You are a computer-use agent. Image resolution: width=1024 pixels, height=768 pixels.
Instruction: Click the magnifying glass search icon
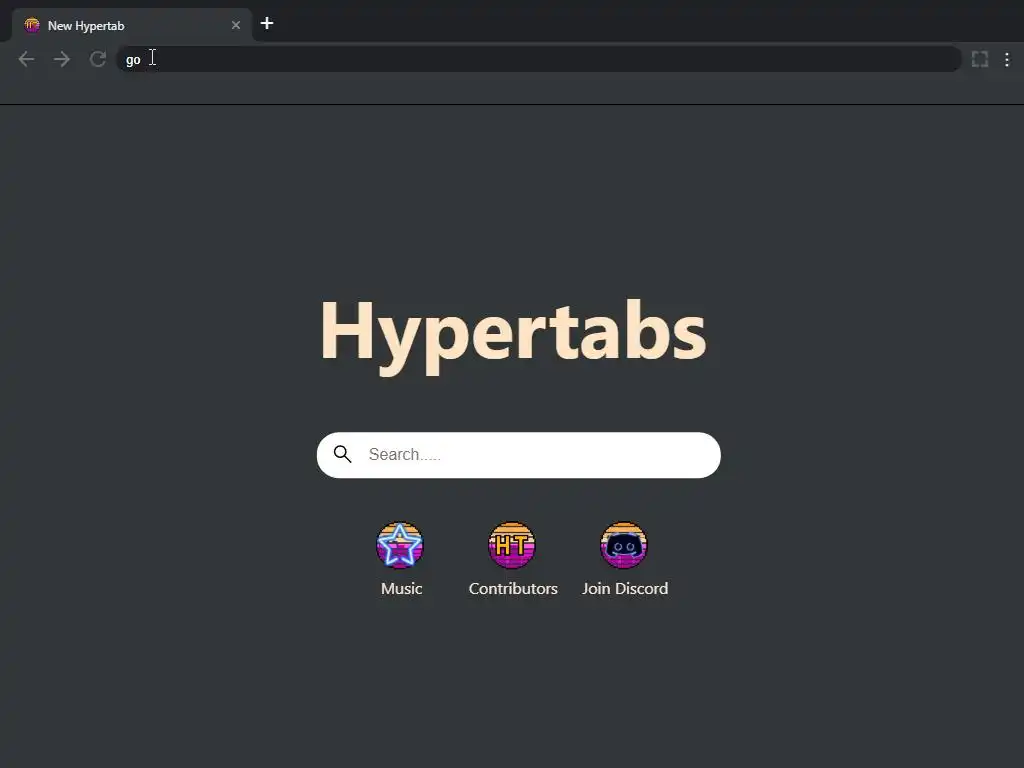pyautogui.click(x=342, y=454)
